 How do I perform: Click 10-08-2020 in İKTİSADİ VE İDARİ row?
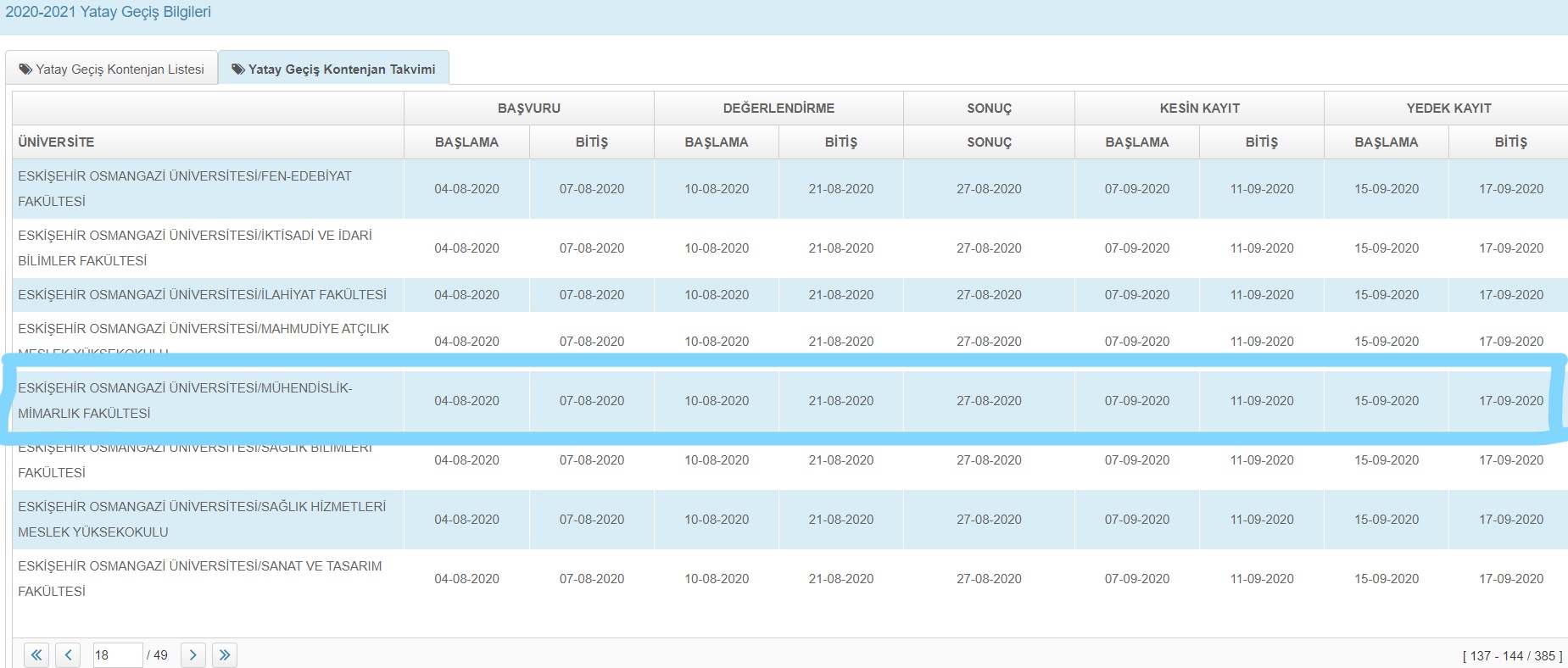pyautogui.click(x=717, y=248)
